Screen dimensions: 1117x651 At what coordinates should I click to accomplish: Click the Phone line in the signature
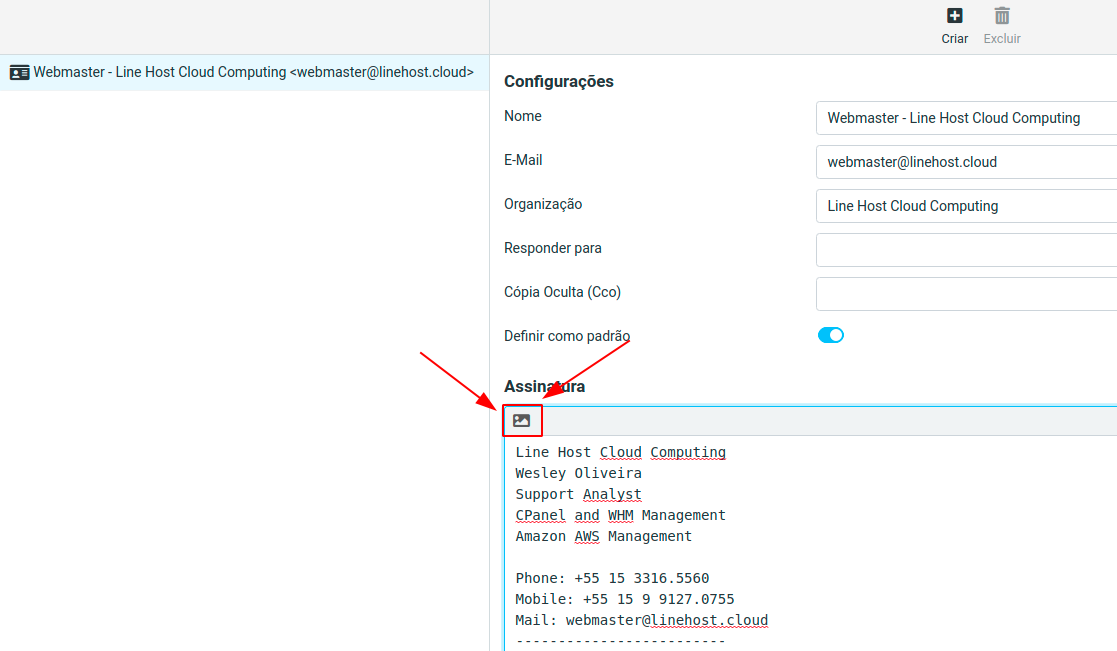click(612, 578)
